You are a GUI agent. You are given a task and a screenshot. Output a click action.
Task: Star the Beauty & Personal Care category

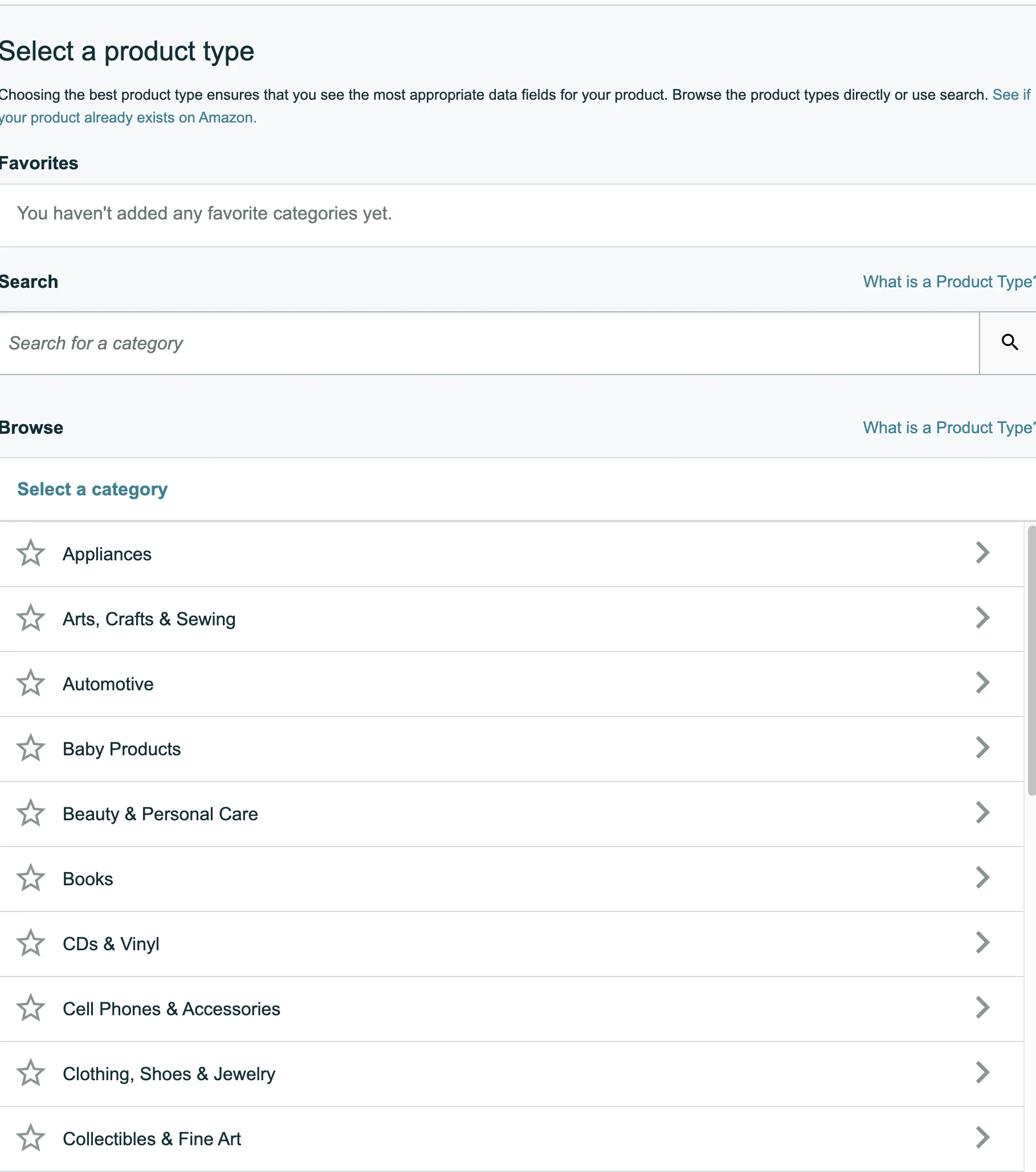30,813
